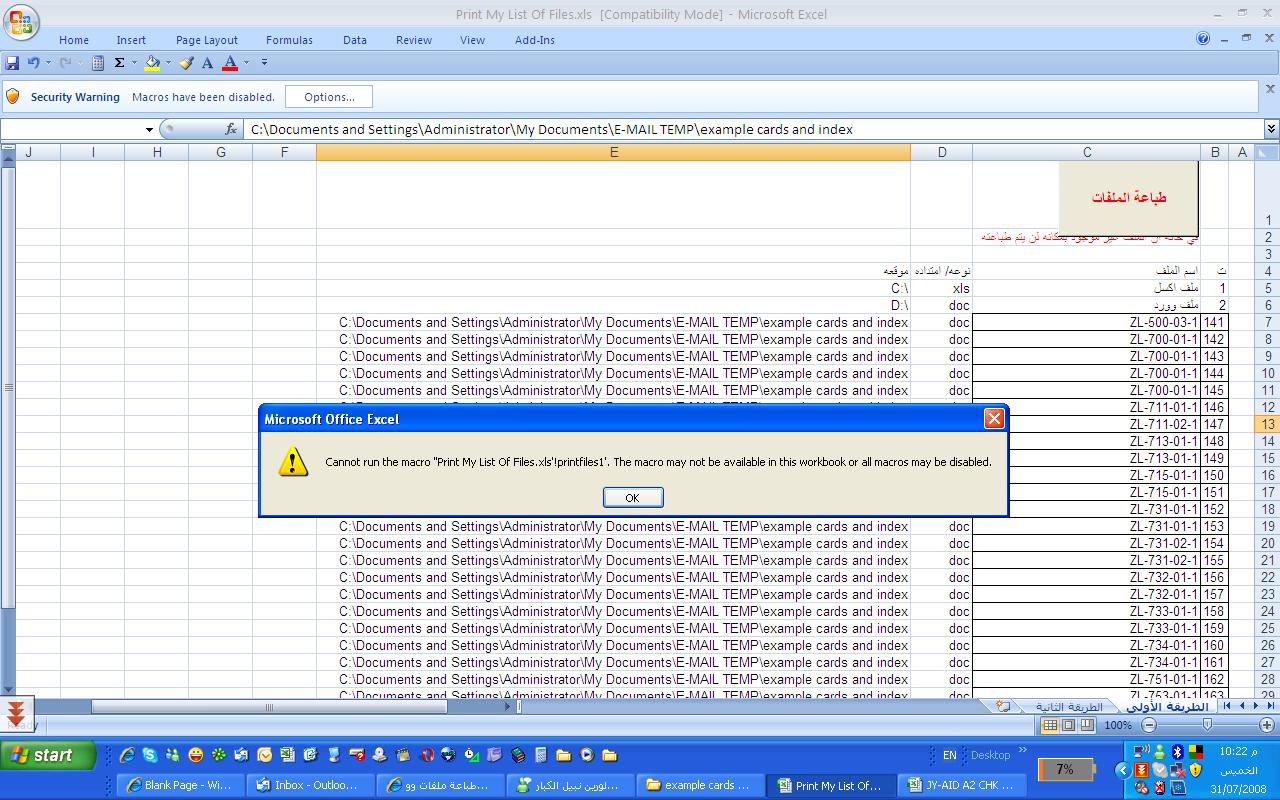Screen dimensions: 1280x800
Task: Zoom in with the plus button
Action: tap(1268, 725)
